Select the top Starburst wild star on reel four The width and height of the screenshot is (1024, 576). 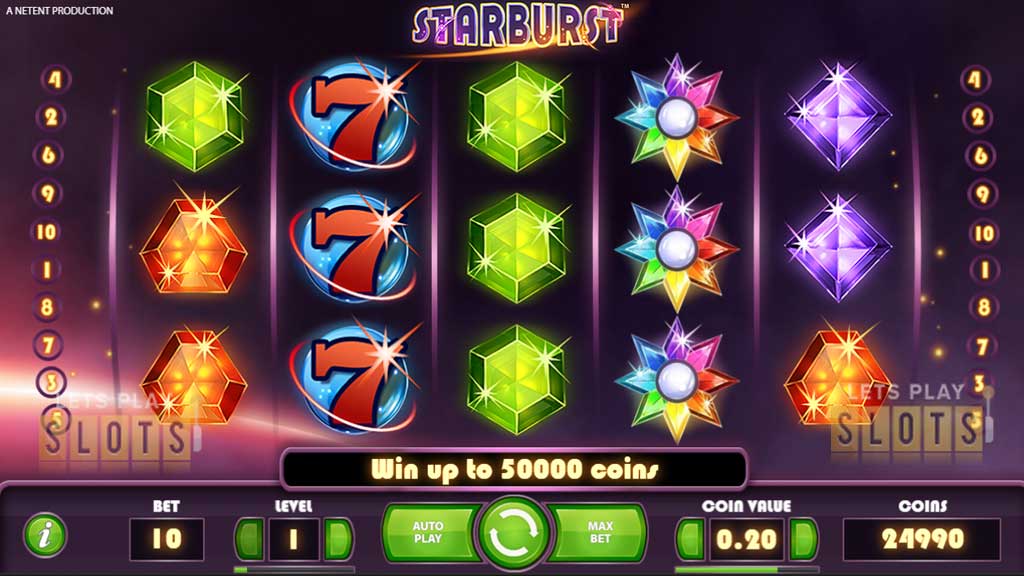(677, 118)
